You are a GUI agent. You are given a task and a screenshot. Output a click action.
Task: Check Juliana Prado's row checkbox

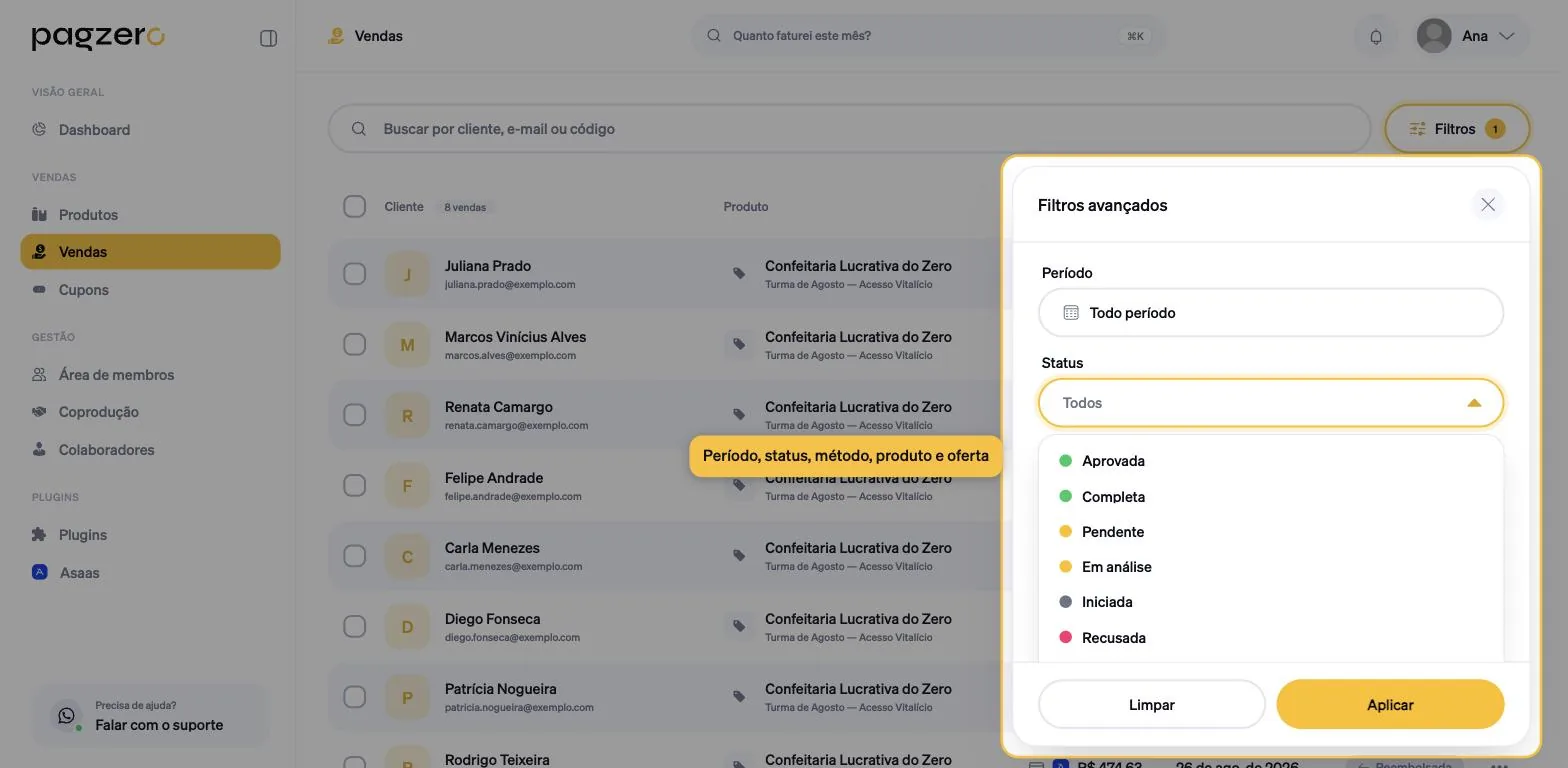point(354,273)
